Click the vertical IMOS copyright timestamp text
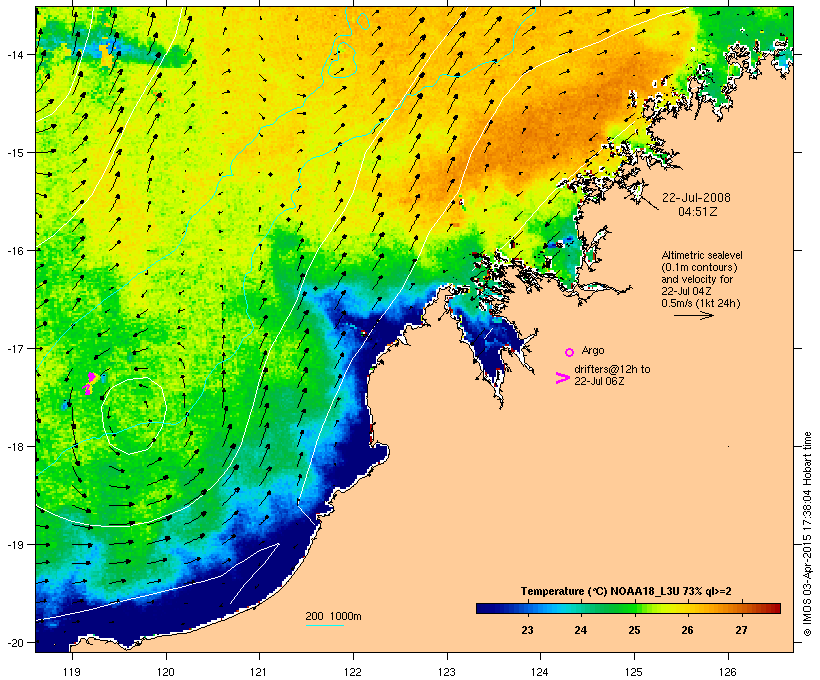Screen dimensions: 820x680 coord(807,534)
